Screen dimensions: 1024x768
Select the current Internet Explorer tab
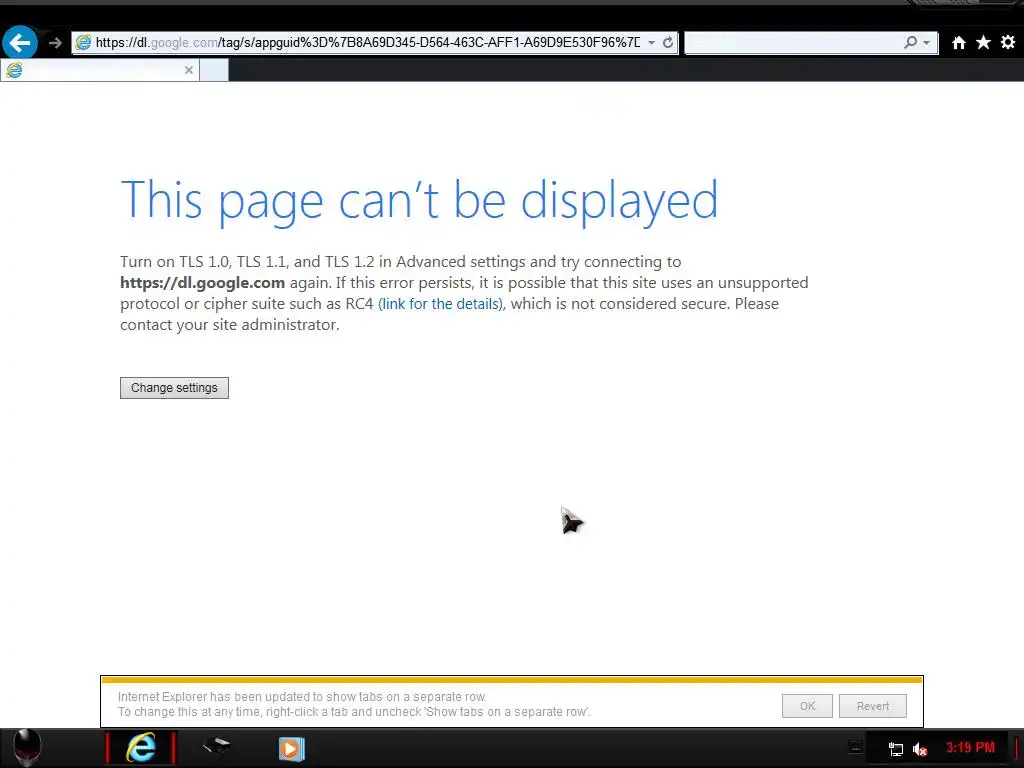coord(99,70)
